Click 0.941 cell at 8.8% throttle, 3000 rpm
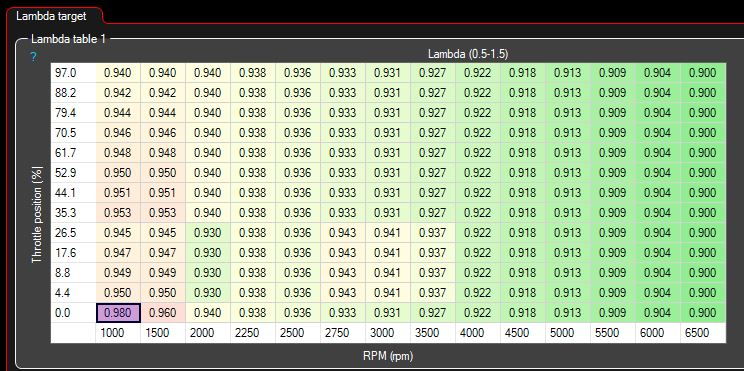The width and height of the screenshot is (744, 371). [388, 273]
